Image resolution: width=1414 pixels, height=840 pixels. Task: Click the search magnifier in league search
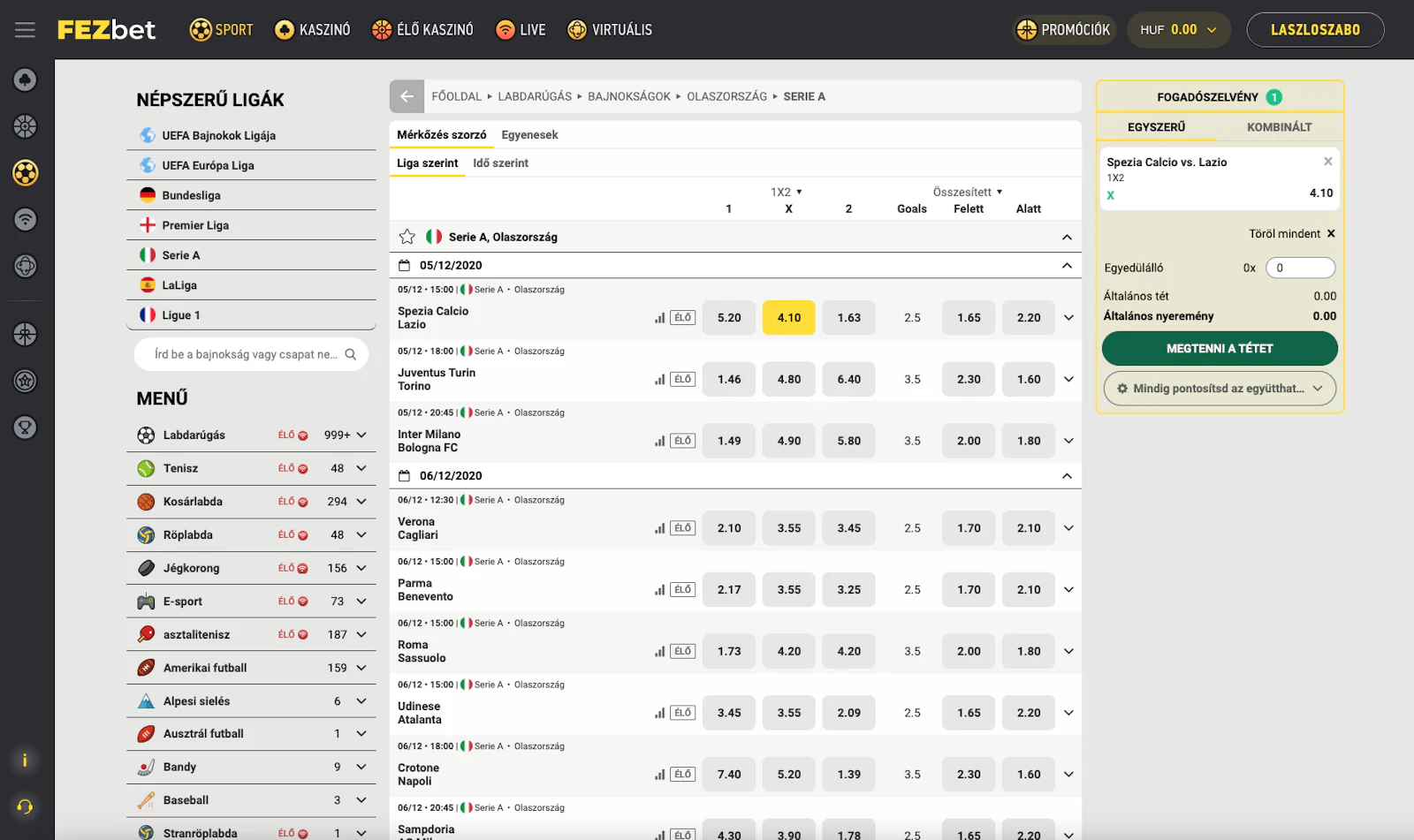tap(351, 354)
